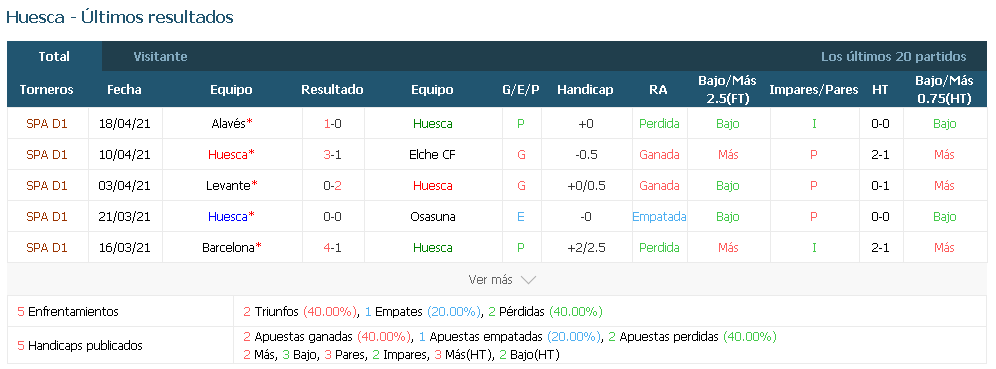The height and width of the screenshot is (369, 996).
Task: Click Huesca in the 03/04/21 row
Action: pos(433,185)
